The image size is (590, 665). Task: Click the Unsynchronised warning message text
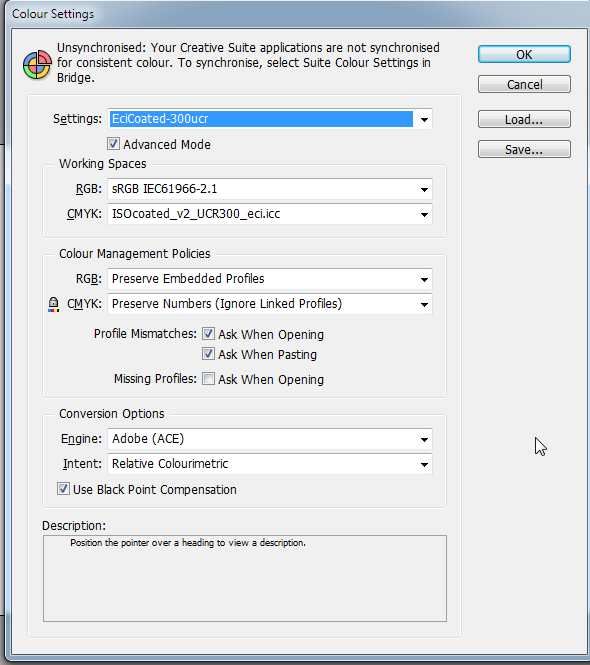[248, 63]
